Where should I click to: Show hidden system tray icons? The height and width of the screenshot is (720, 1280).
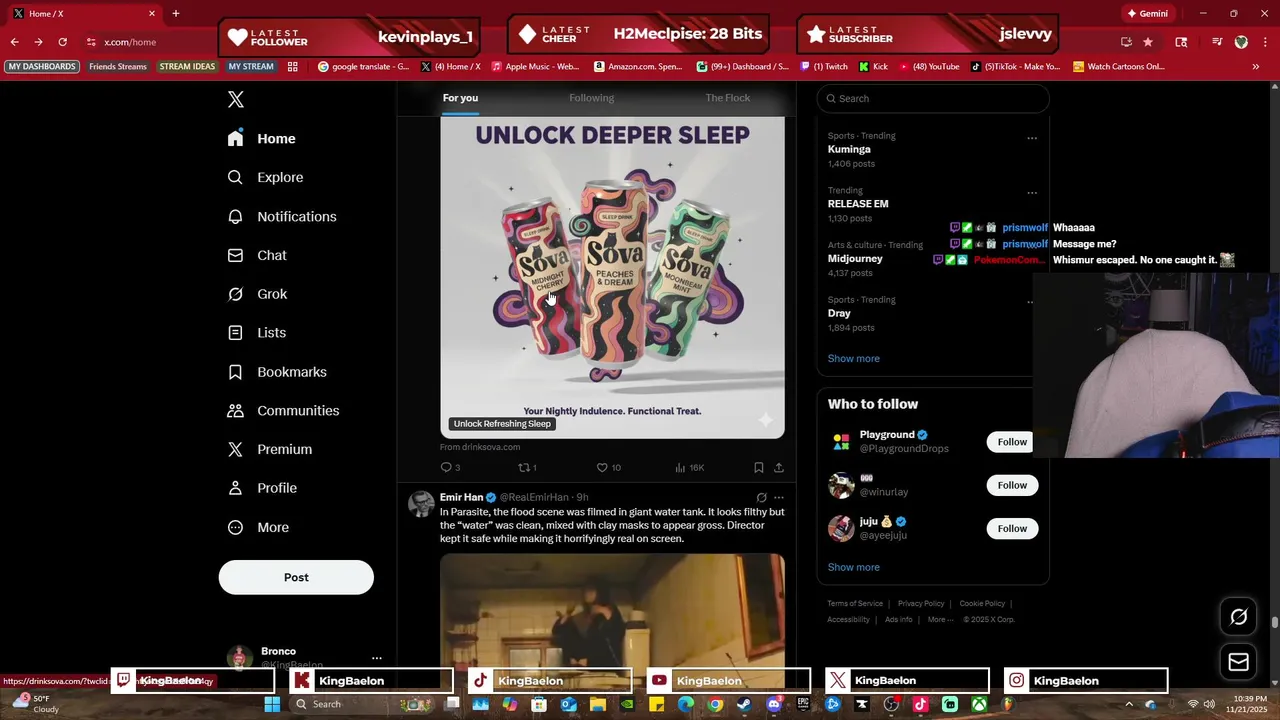1129,704
